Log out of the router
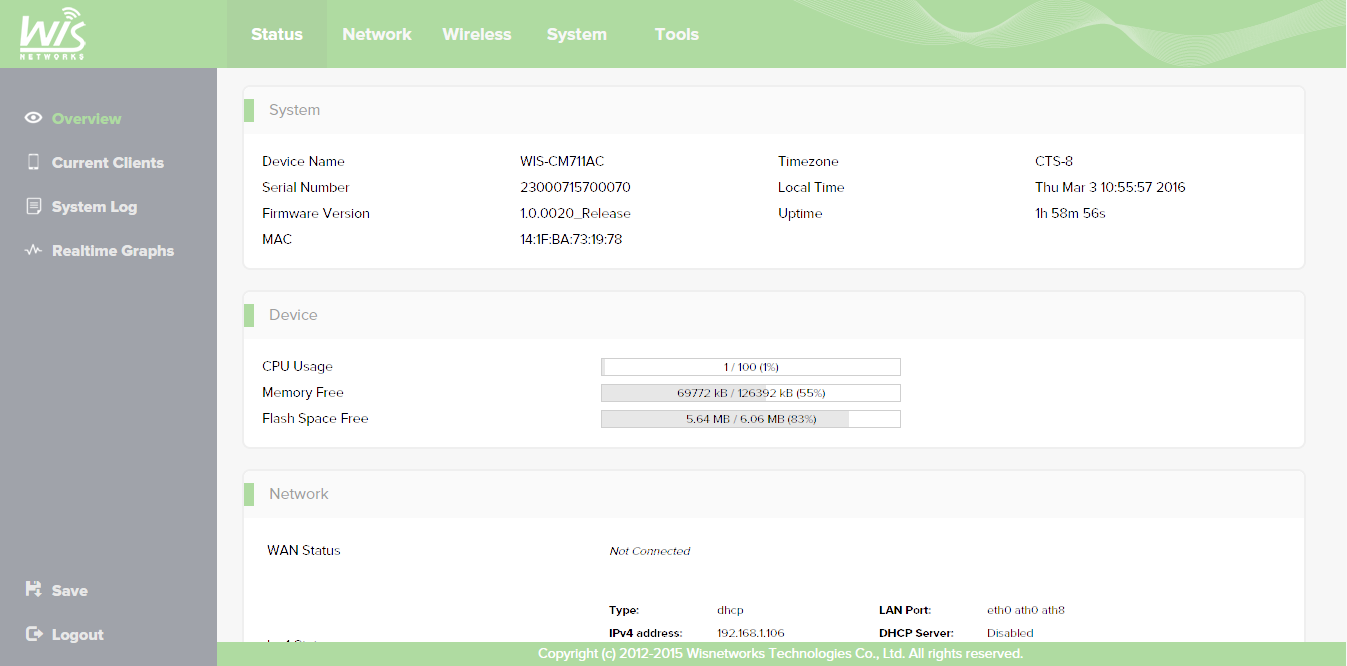1347x666 pixels. (x=78, y=634)
